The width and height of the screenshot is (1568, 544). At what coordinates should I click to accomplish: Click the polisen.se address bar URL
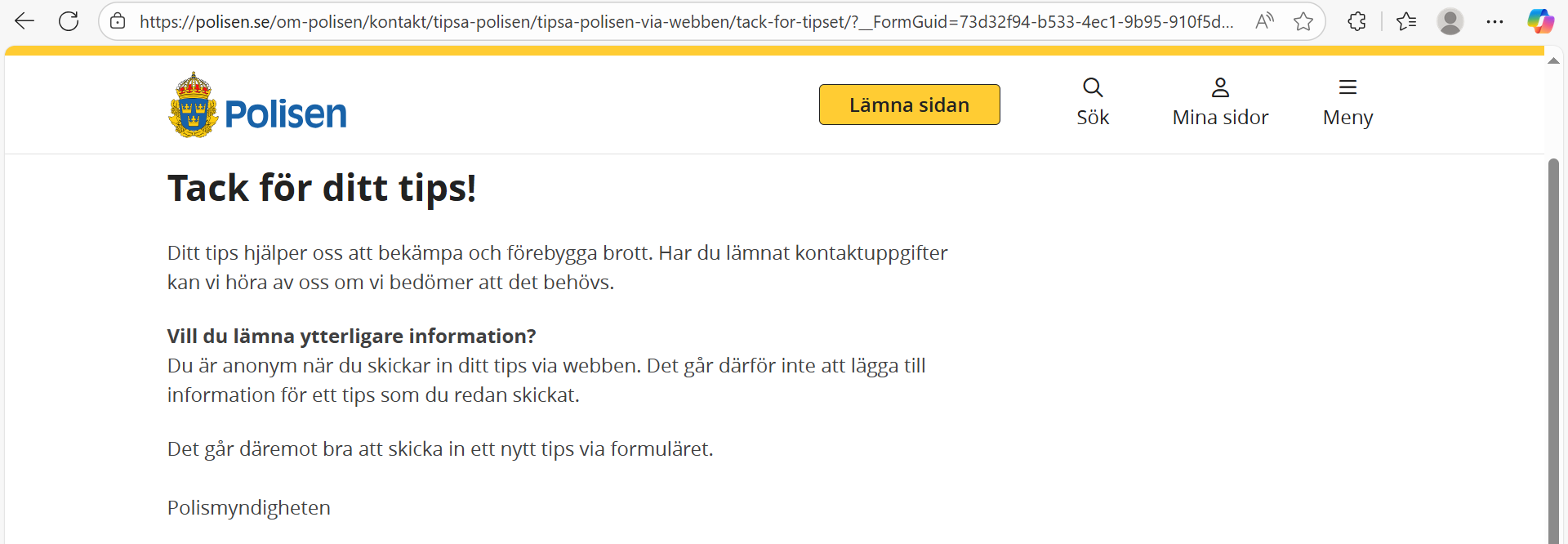click(x=686, y=21)
